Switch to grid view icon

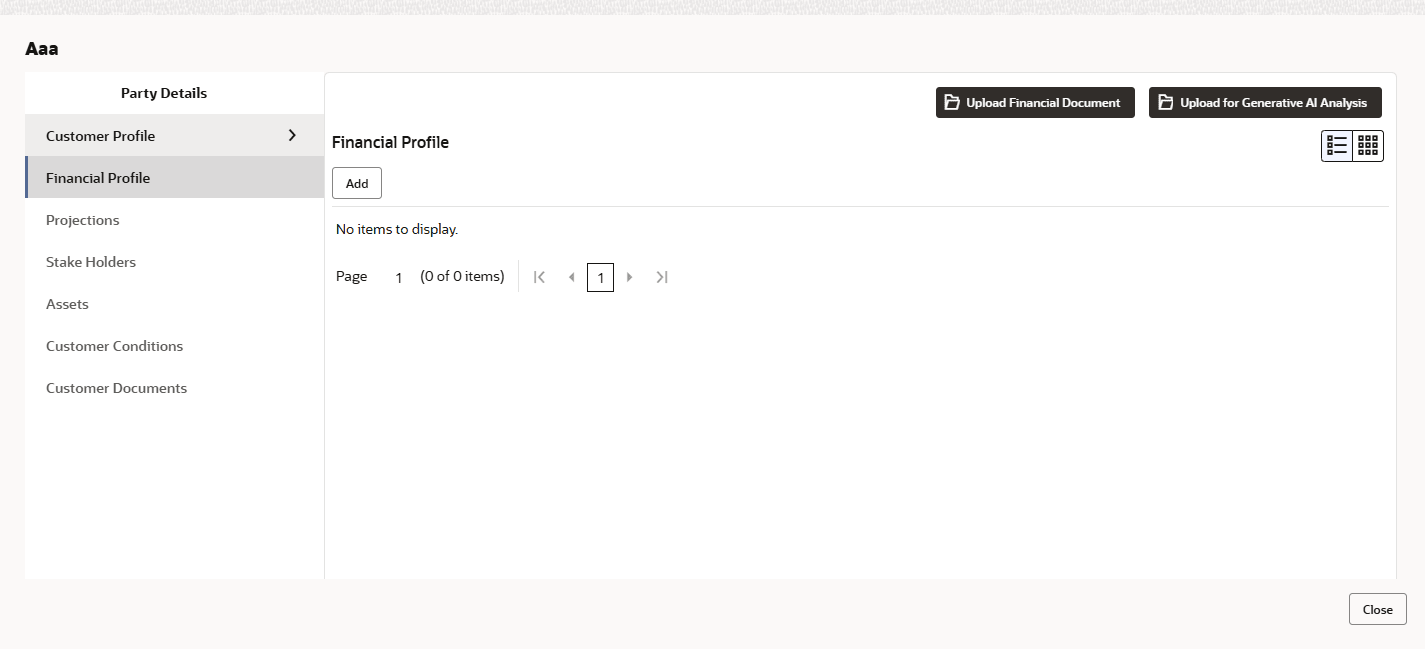pos(1368,146)
